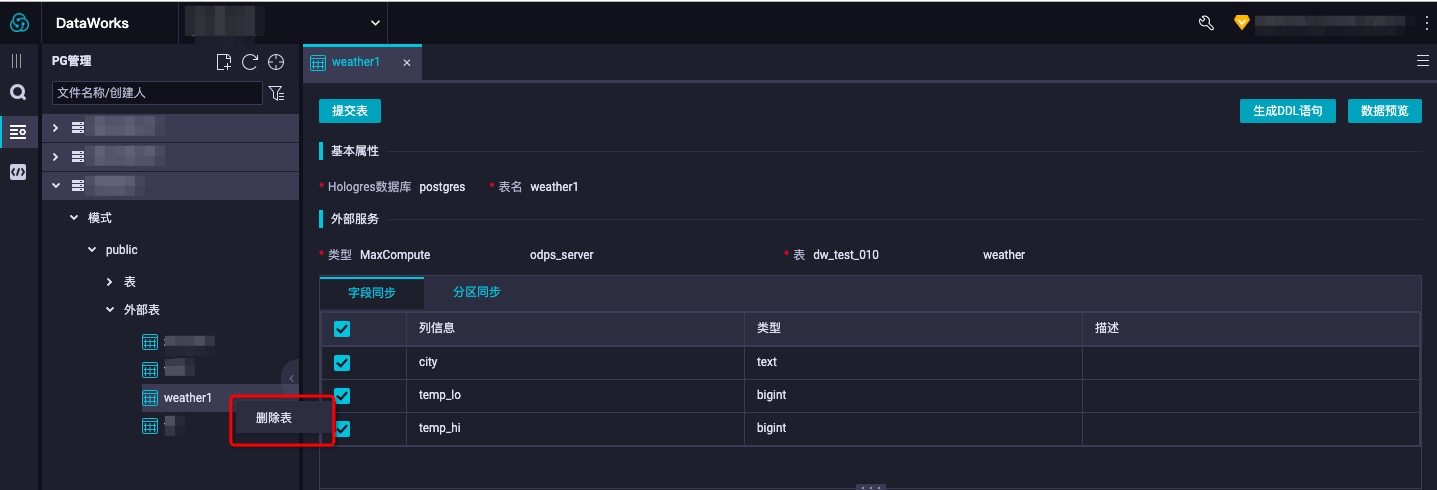Click the DataWorks logo icon
Screen dimensions: 1437x490
19,22
